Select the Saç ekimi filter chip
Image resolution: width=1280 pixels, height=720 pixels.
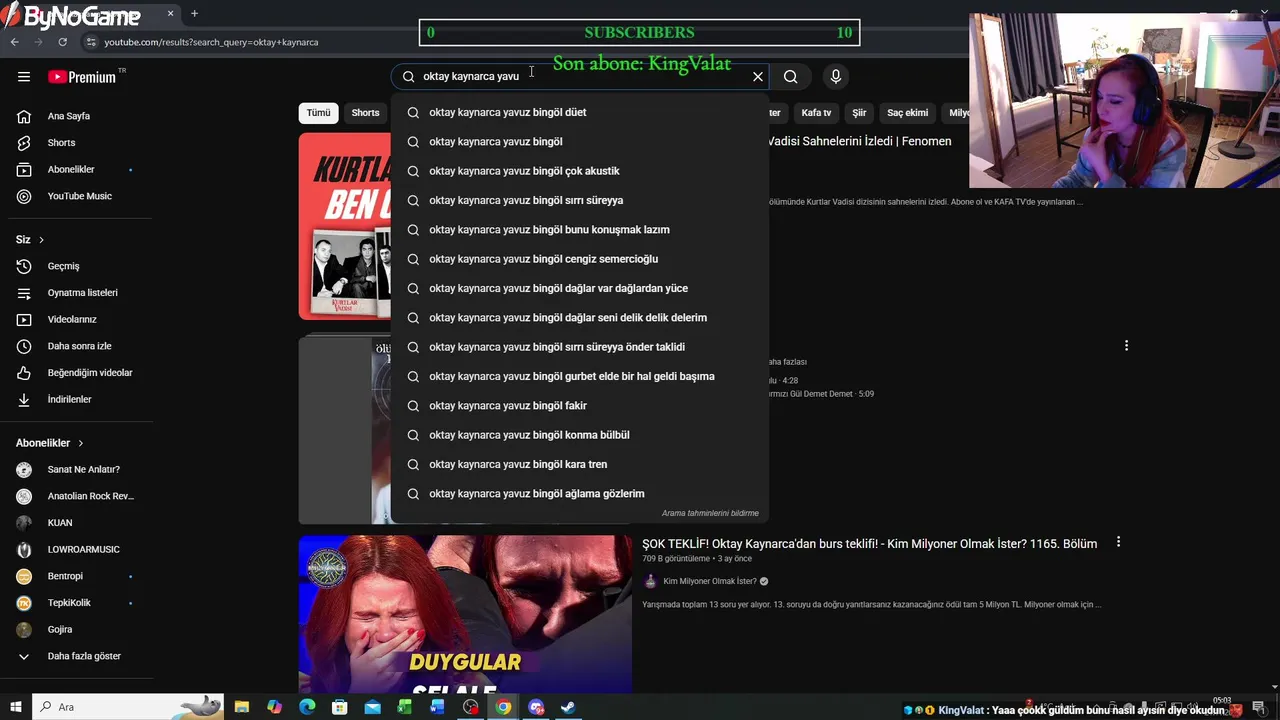(907, 113)
